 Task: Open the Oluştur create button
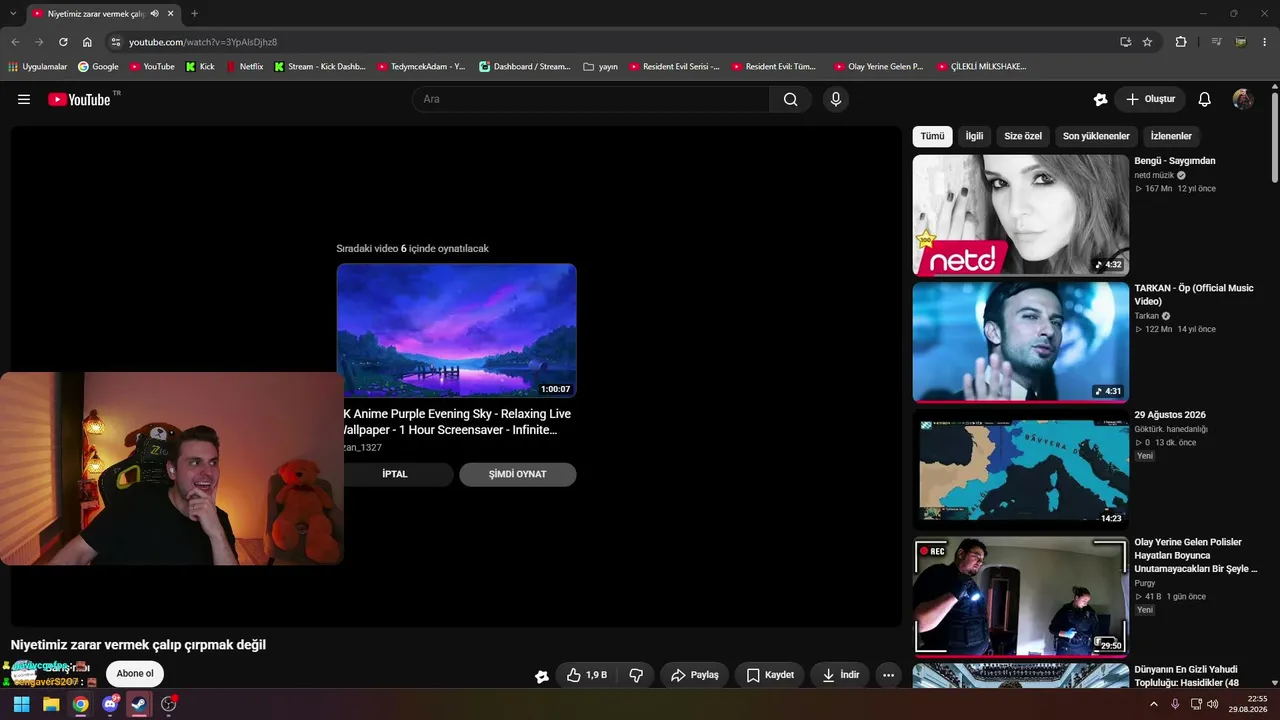[1150, 99]
